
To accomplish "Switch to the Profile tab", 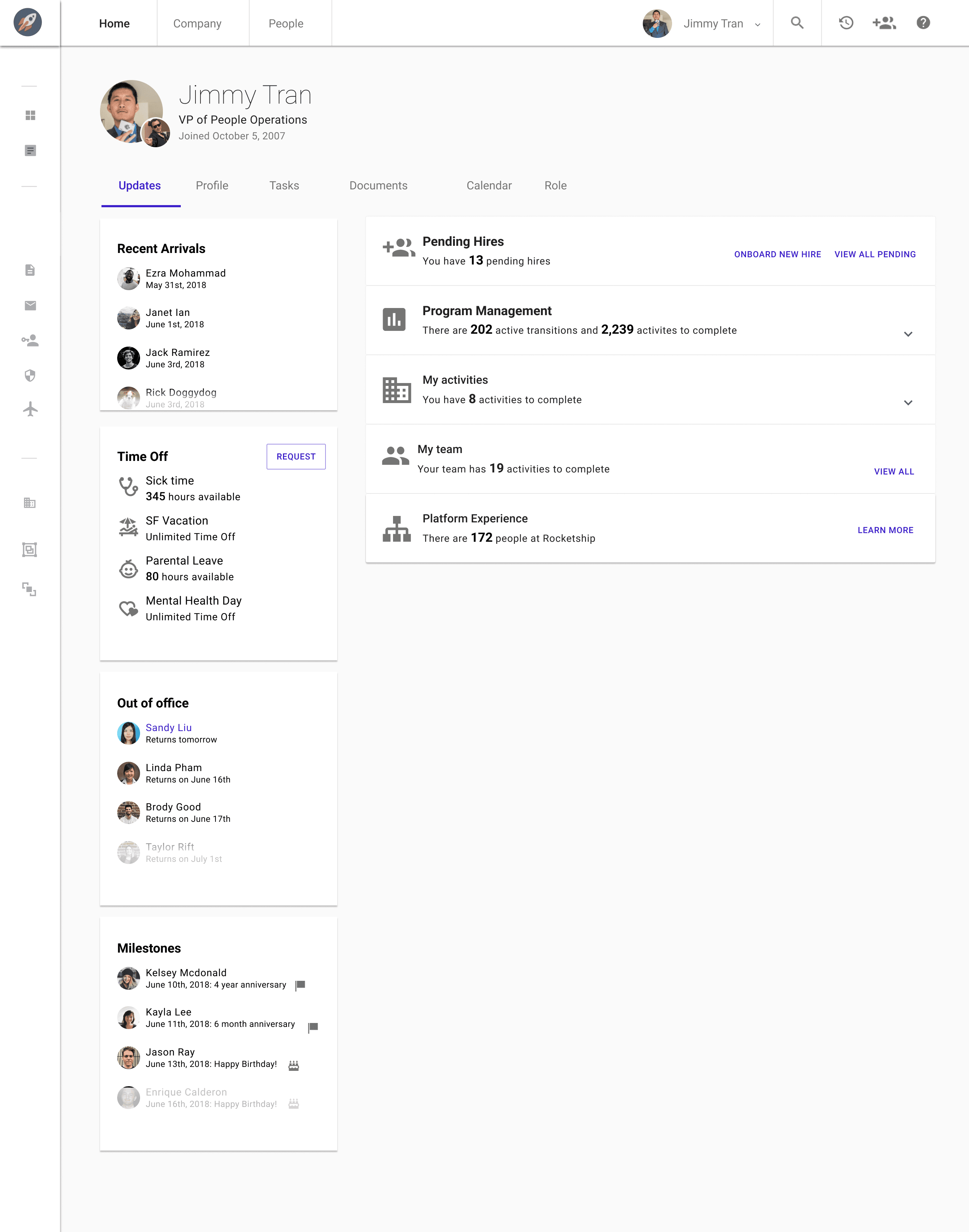I will click(x=212, y=185).
